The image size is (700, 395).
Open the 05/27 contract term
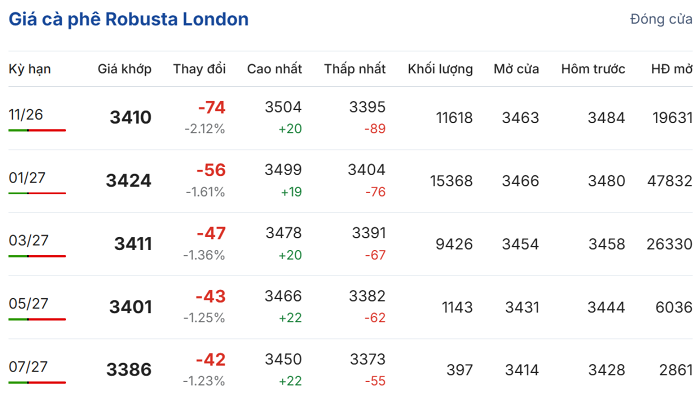click(28, 304)
